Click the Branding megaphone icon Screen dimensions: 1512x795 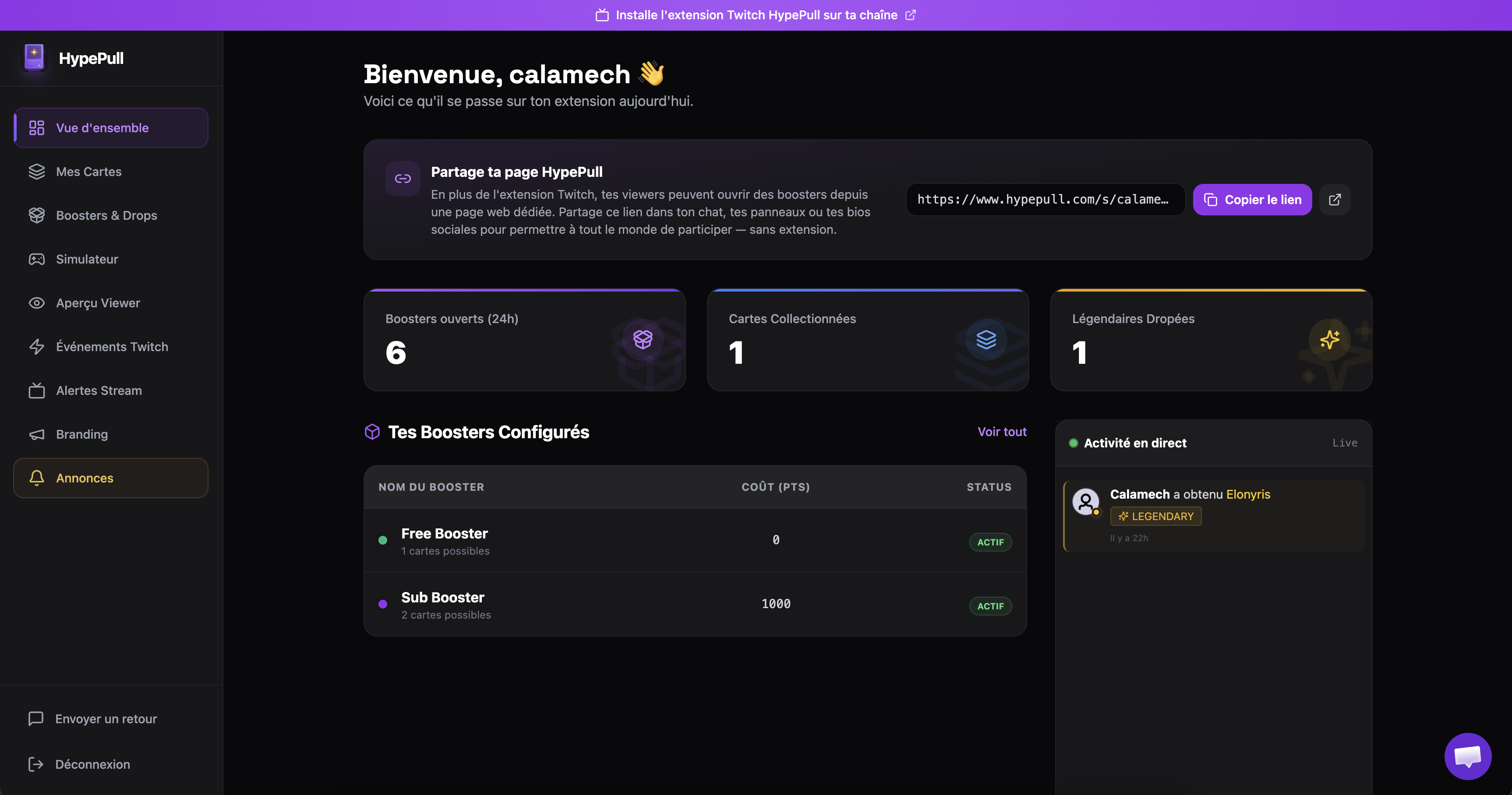(x=36, y=434)
